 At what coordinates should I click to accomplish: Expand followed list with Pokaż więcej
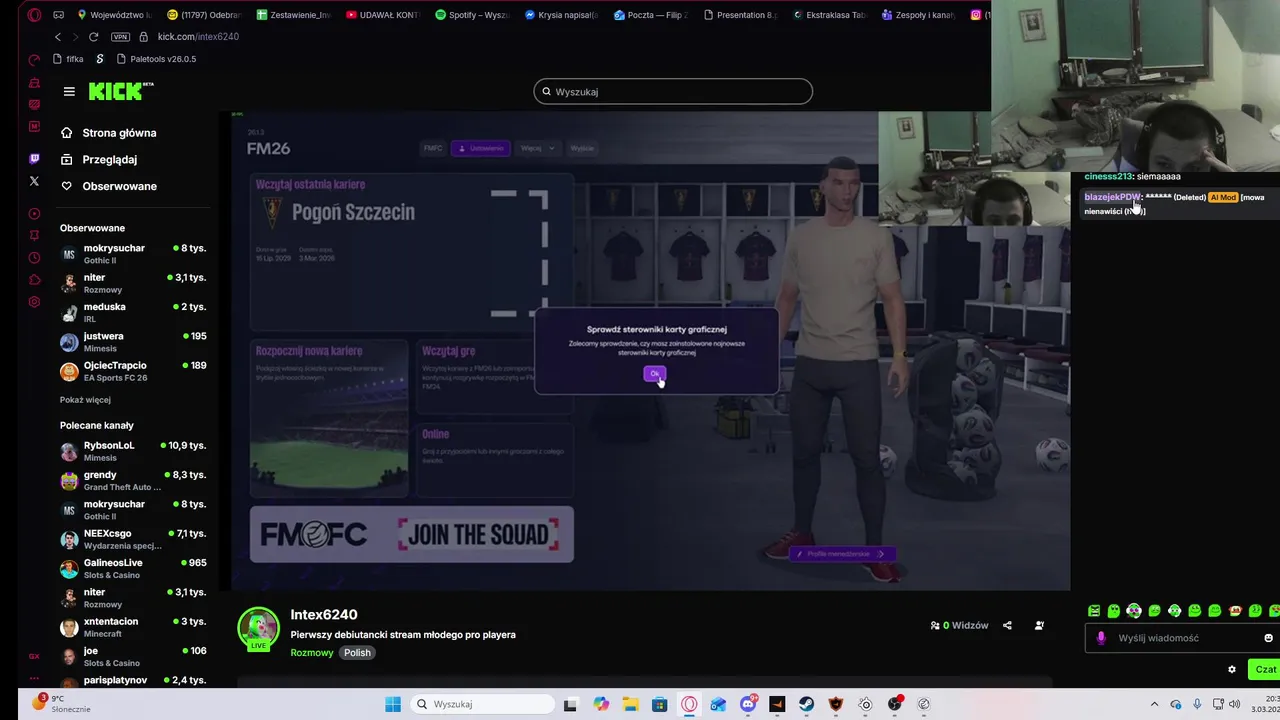click(85, 400)
